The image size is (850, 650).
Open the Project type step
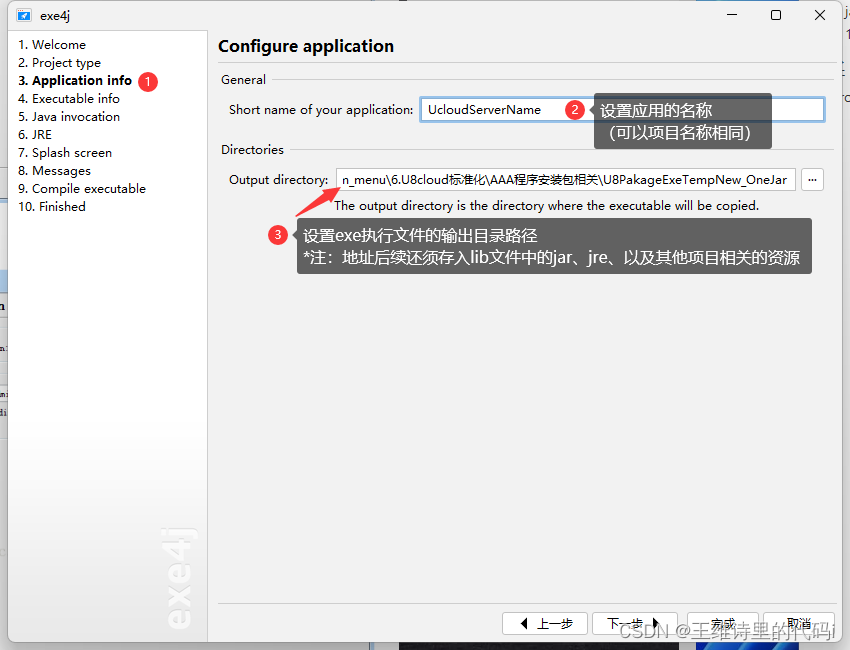coord(60,63)
